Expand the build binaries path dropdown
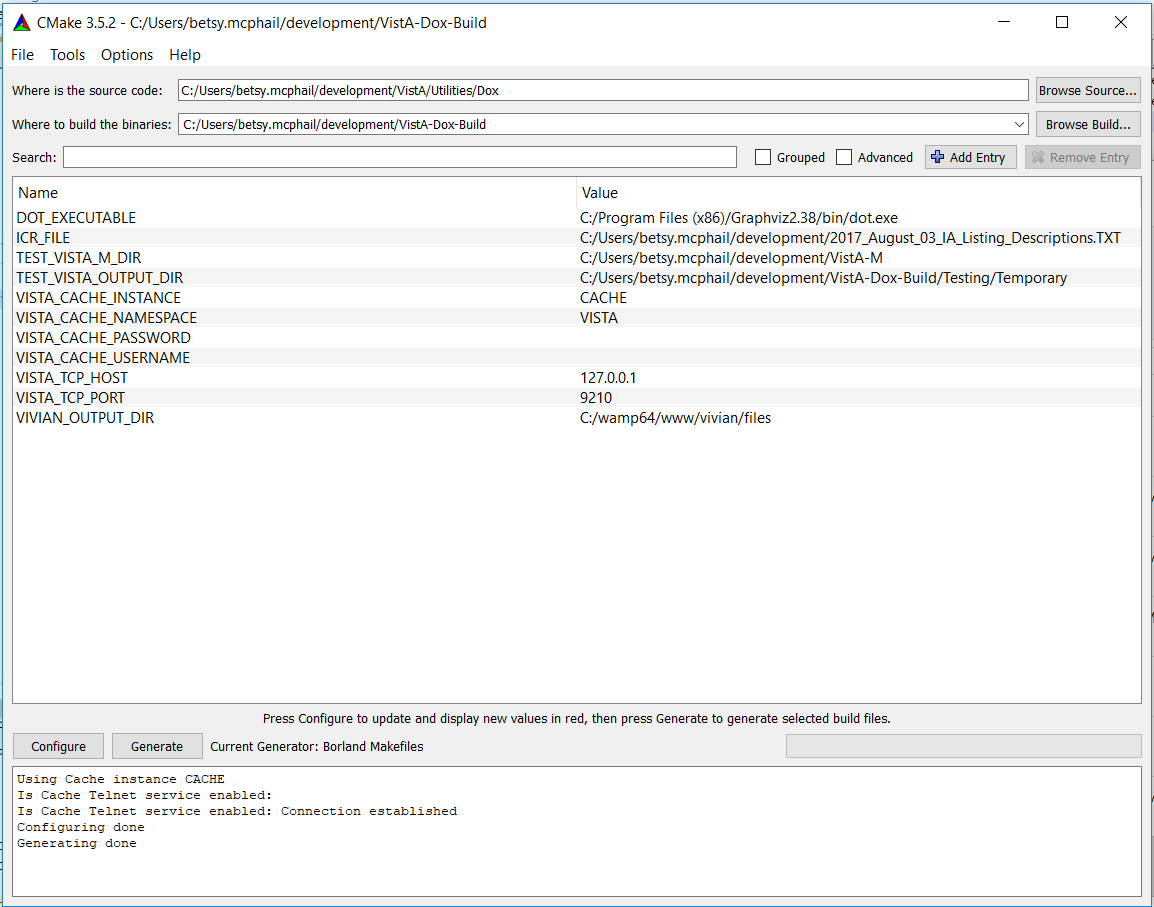Viewport: 1154px width, 907px height. click(x=1019, y=125)
